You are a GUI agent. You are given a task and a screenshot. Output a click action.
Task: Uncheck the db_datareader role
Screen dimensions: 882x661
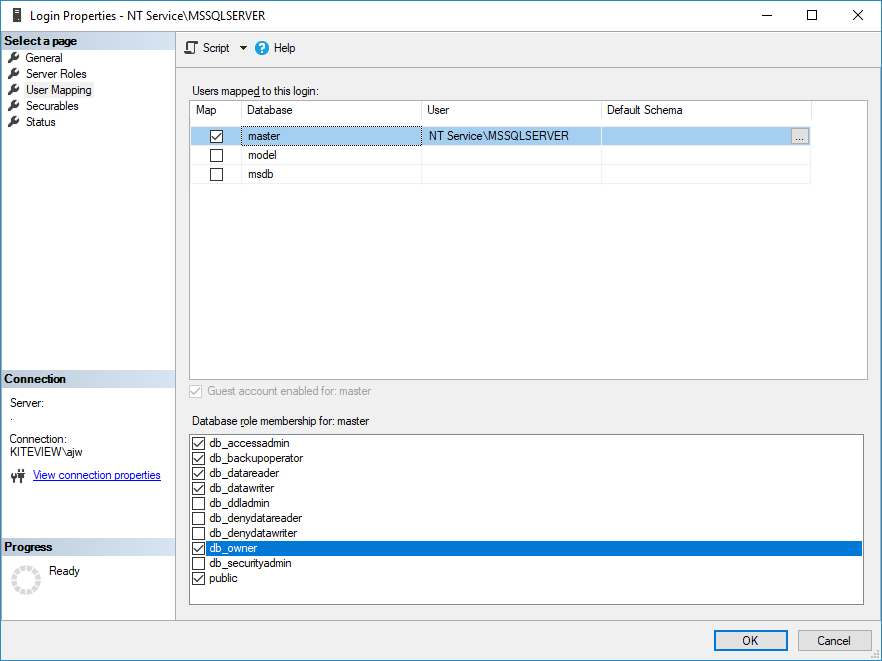[199, 473]
